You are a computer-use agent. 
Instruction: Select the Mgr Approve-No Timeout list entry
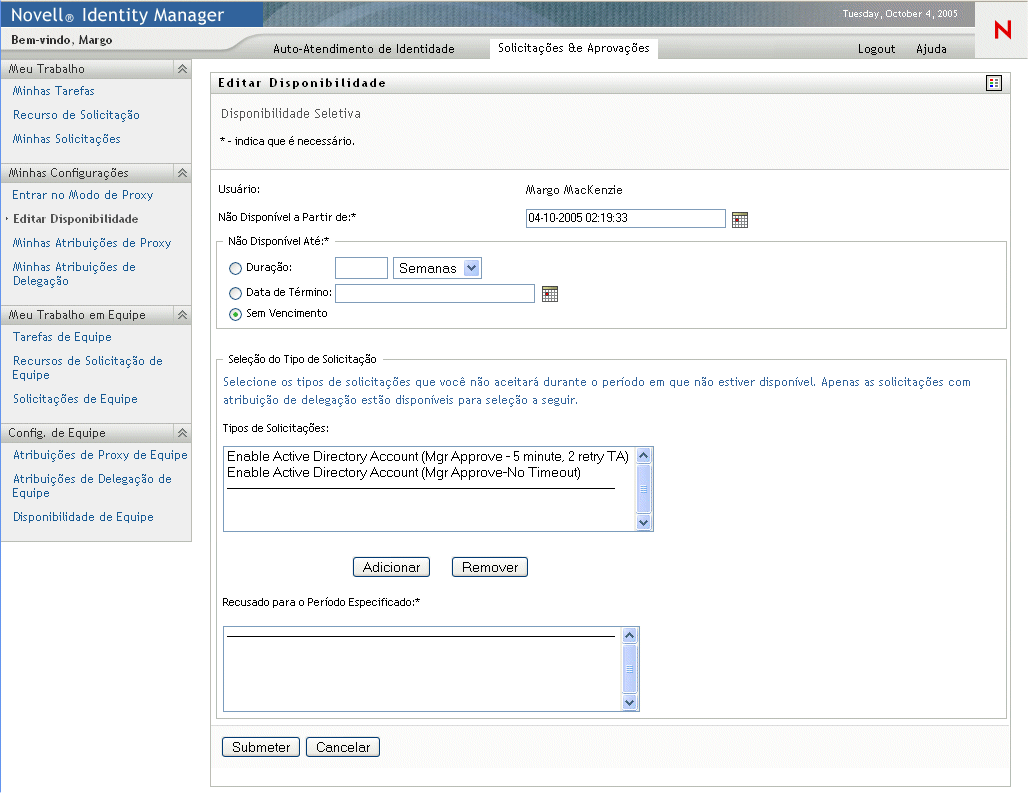pyautogui.click(x=403, y=473)
